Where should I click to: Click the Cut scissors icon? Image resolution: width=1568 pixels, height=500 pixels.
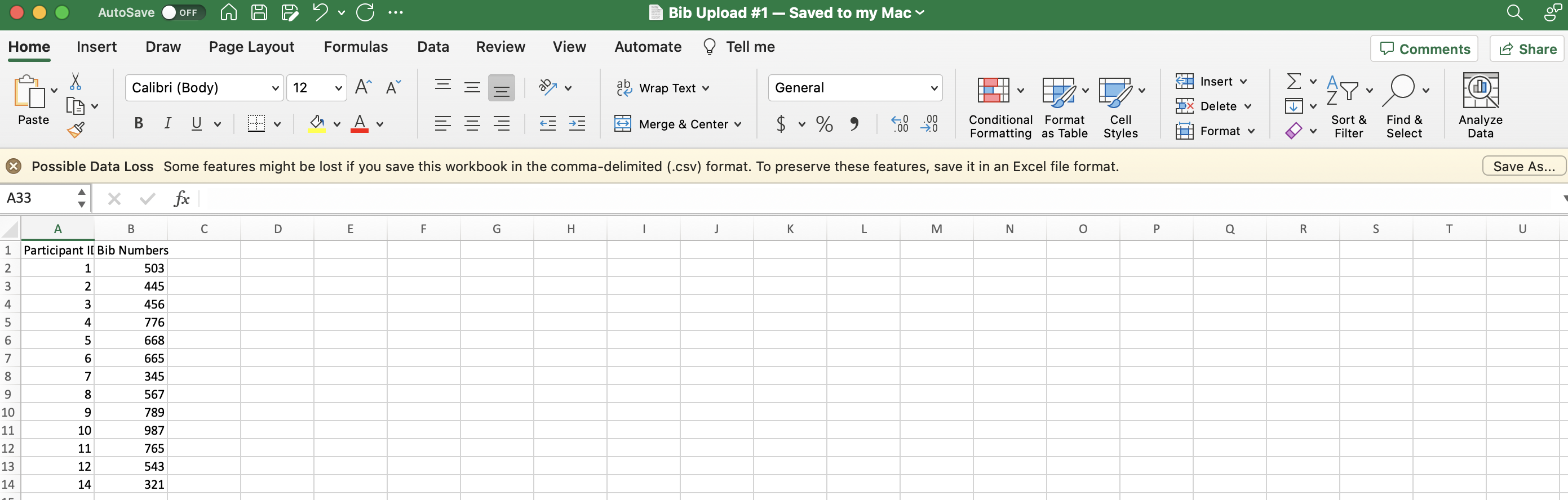pyautogui.click(x=76, y=82)
